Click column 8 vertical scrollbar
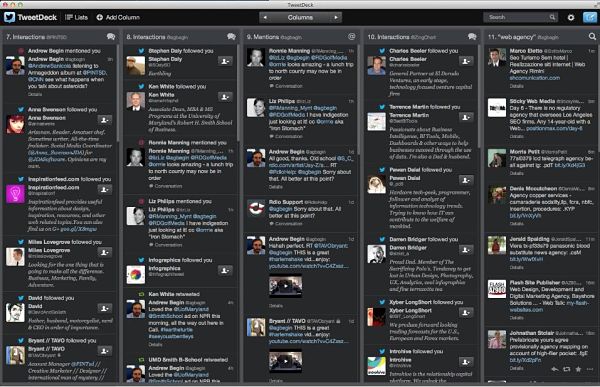This screenshot has width=600, height=387. (238, 94)
